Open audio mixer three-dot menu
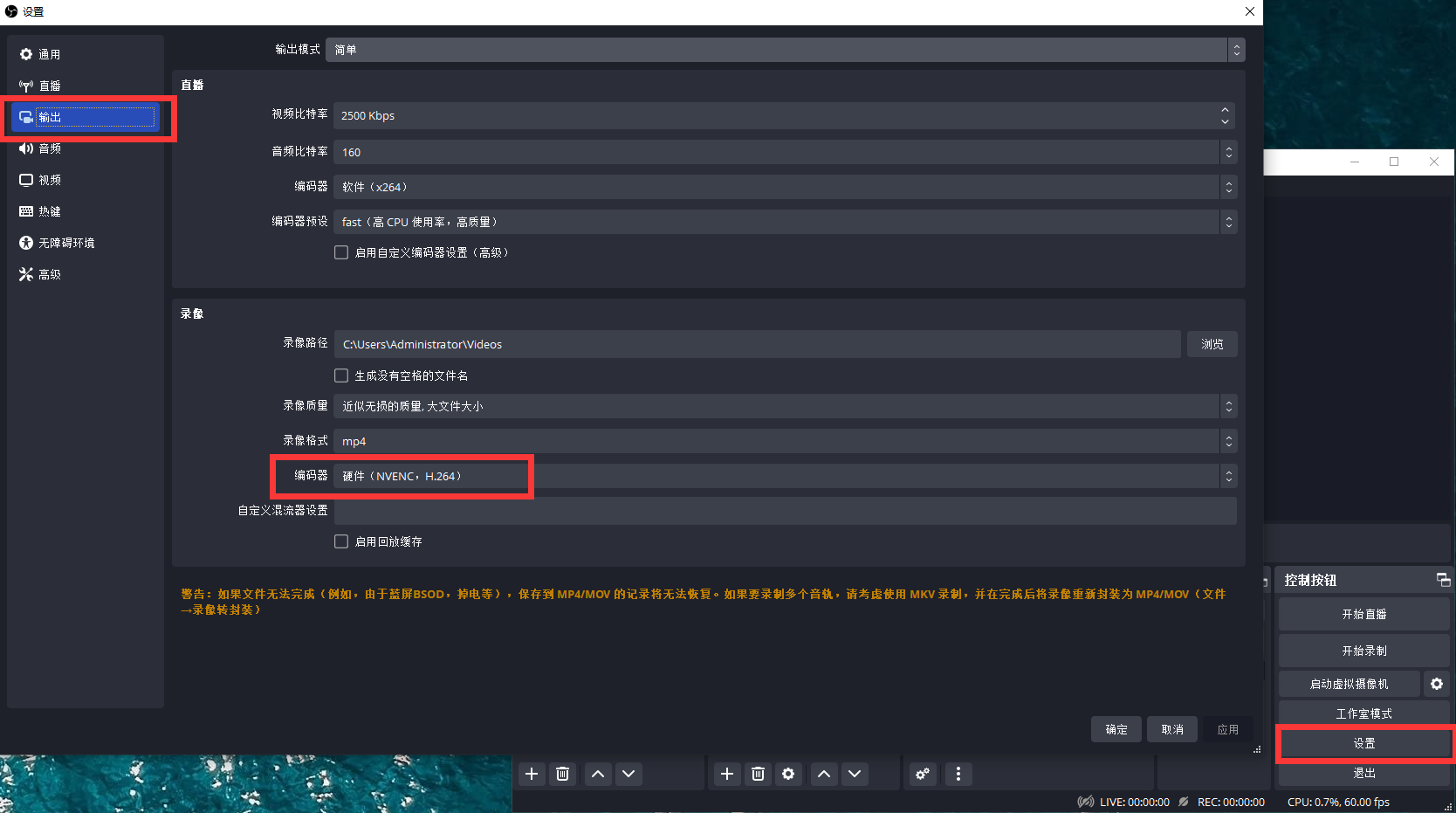1456x813 pixels. (958, 774)
